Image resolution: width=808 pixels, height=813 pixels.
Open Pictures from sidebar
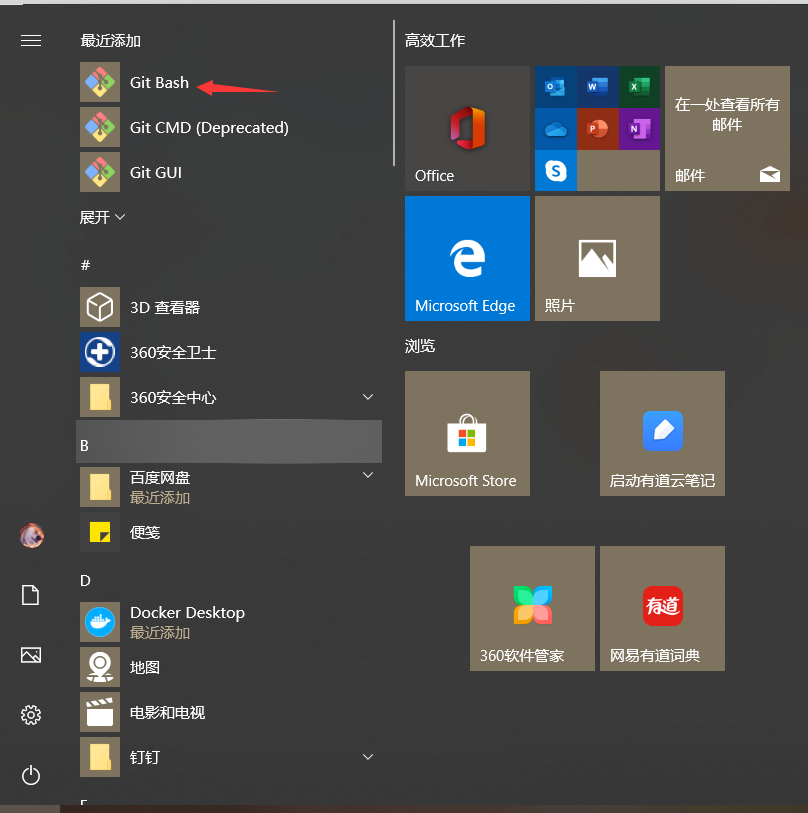click(x=31, y=655)
